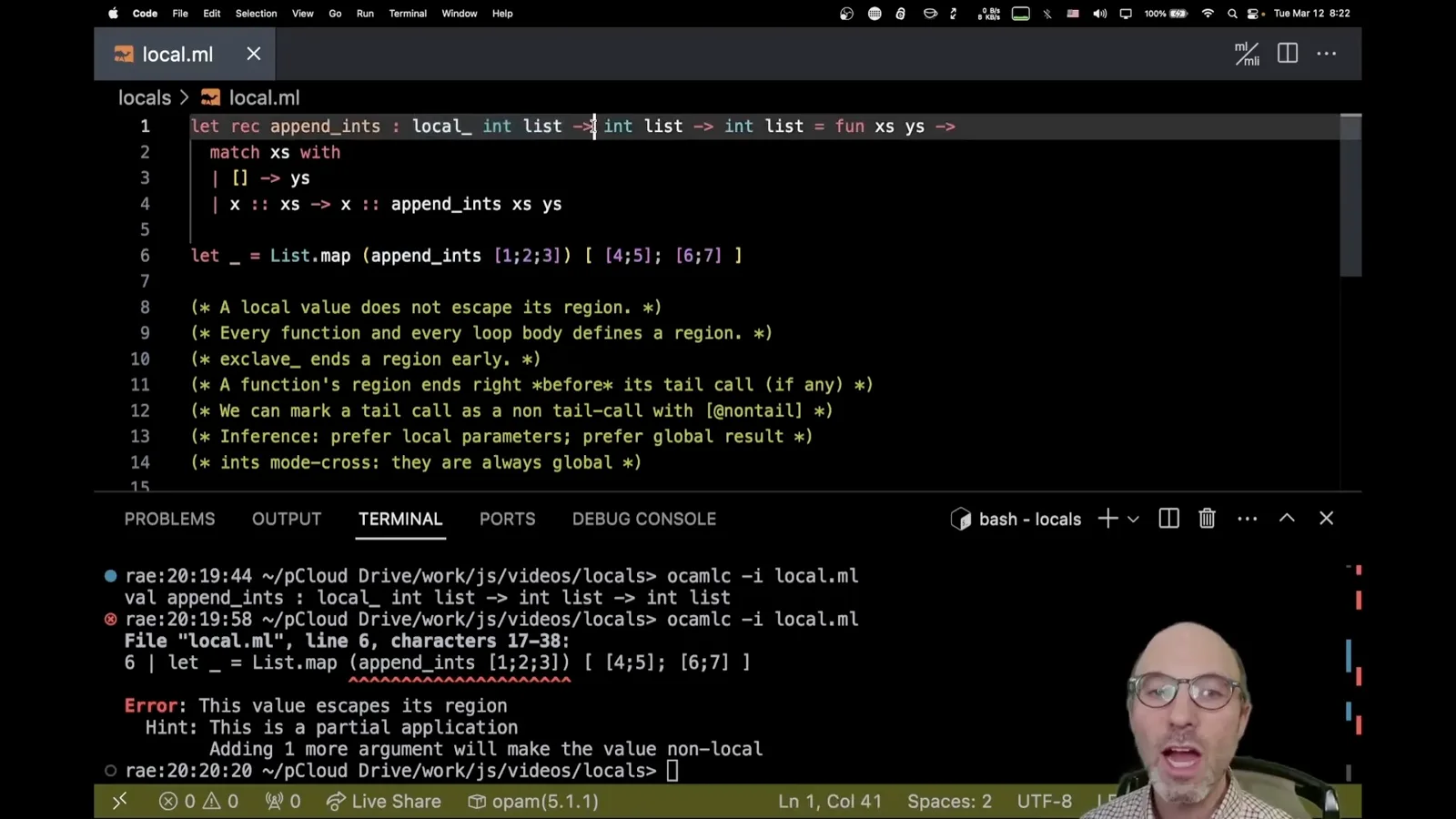Open the Selection menu
Image resolution: width=1456 pixels, height=819 pixels.
256,14
